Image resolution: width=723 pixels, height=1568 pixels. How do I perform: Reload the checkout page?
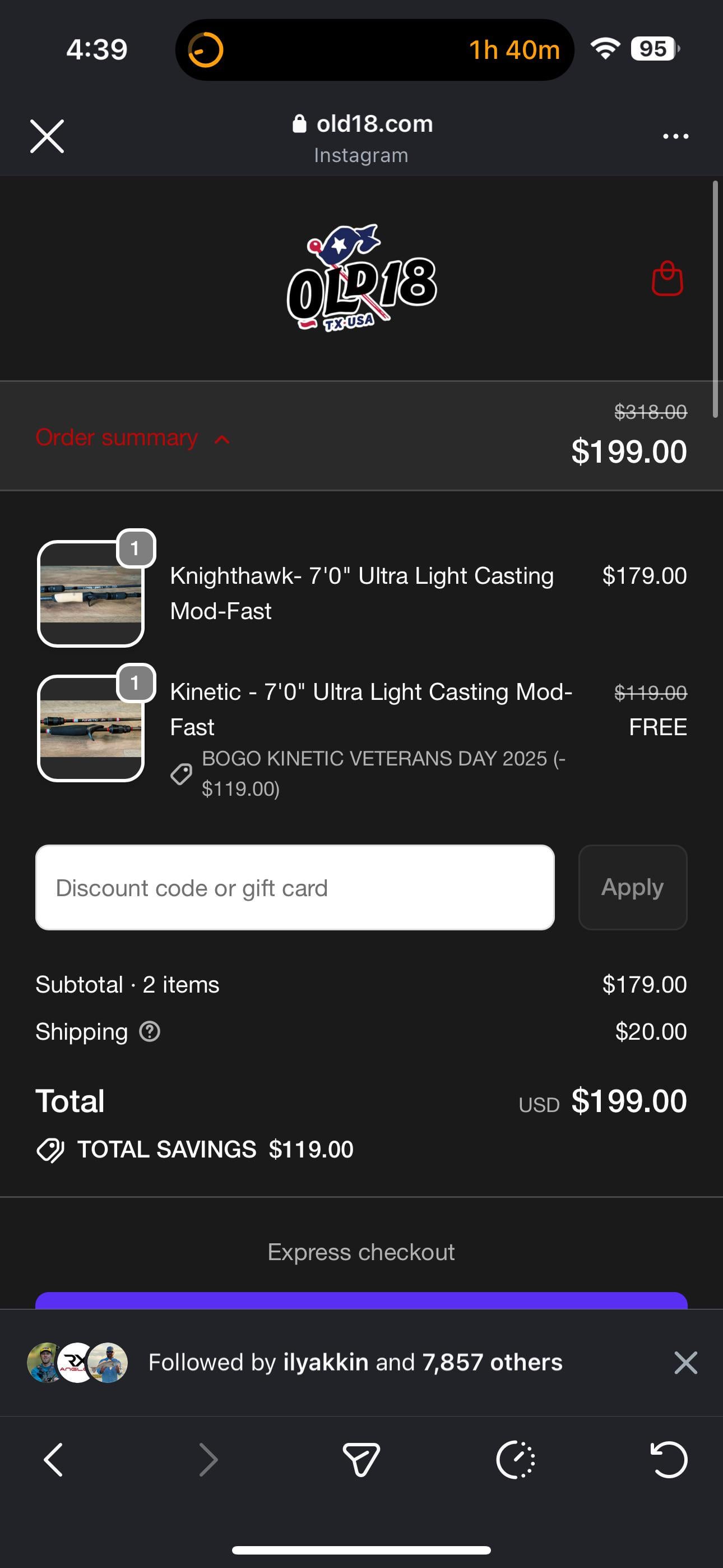(669, 1460)
